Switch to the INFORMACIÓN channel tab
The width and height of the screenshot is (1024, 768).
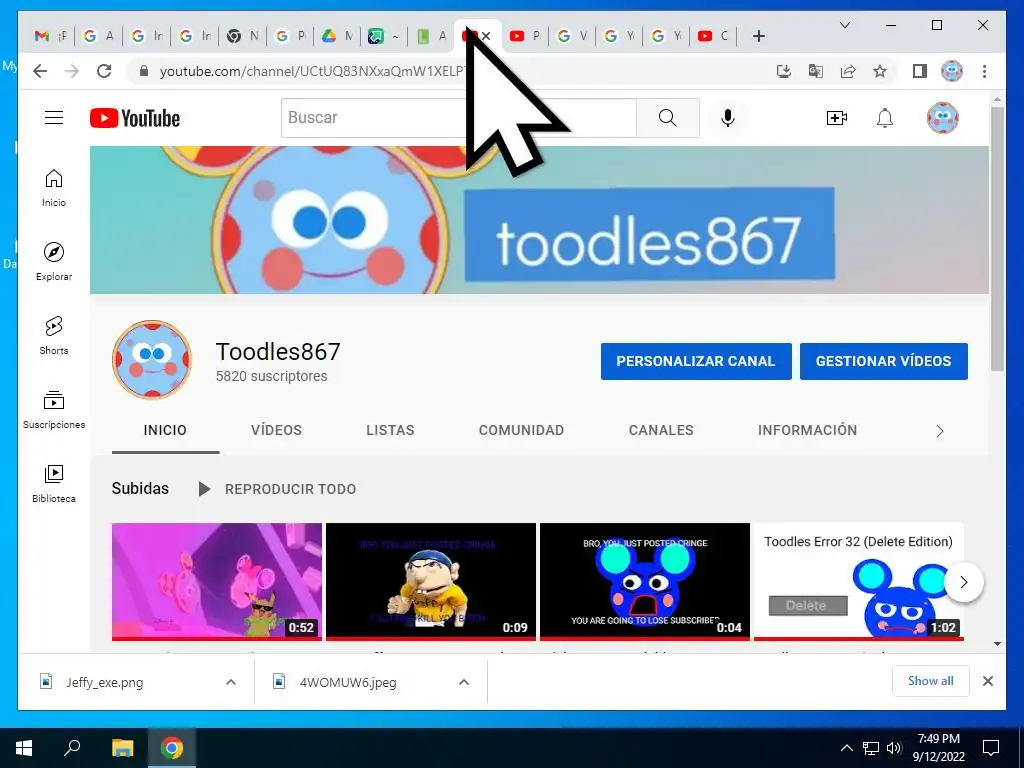point(807,430)
